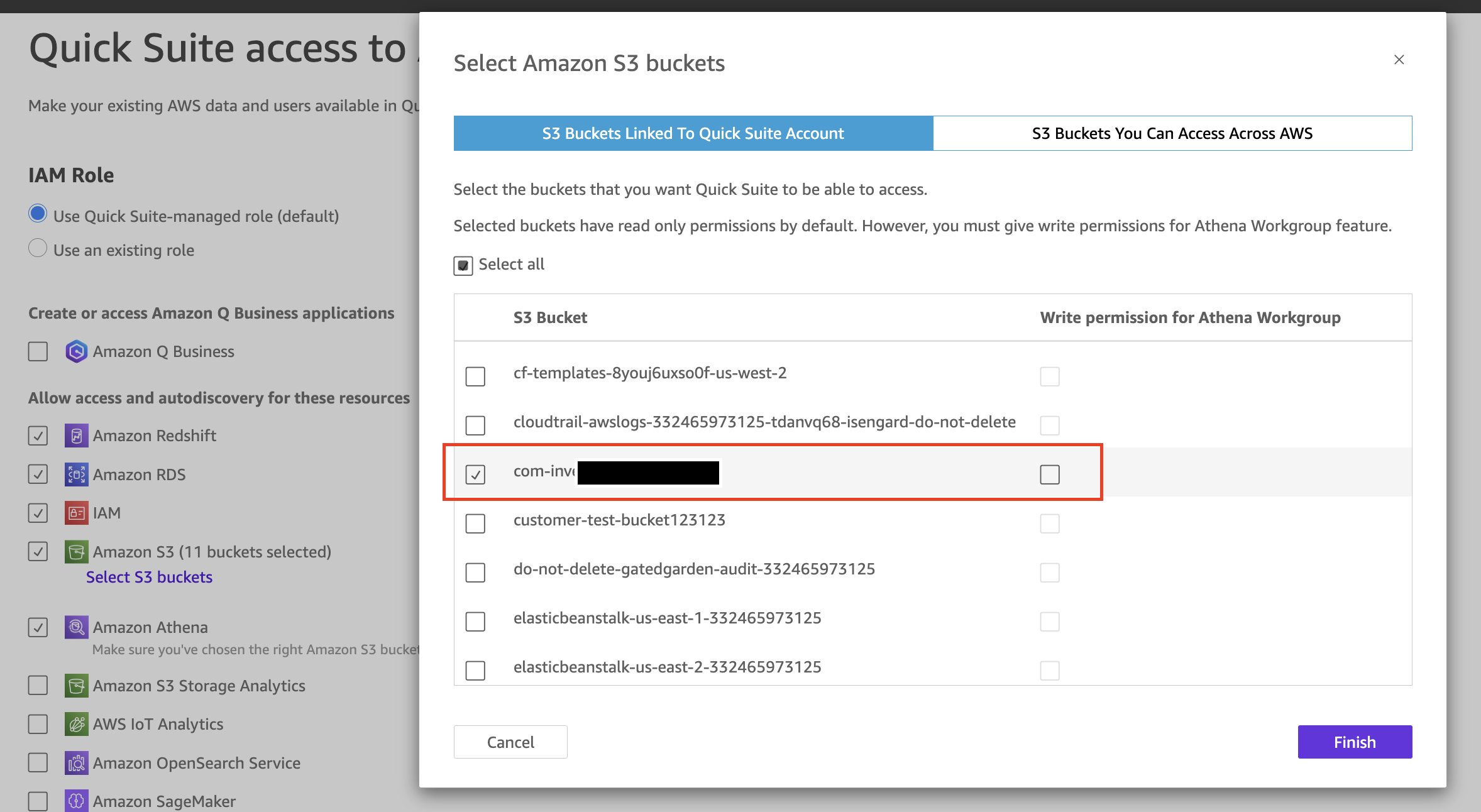This screenshot has height=812, width=1481.
Task: Click the Amazon OpenSearch Service icon
Action: [x=76, y=762]
